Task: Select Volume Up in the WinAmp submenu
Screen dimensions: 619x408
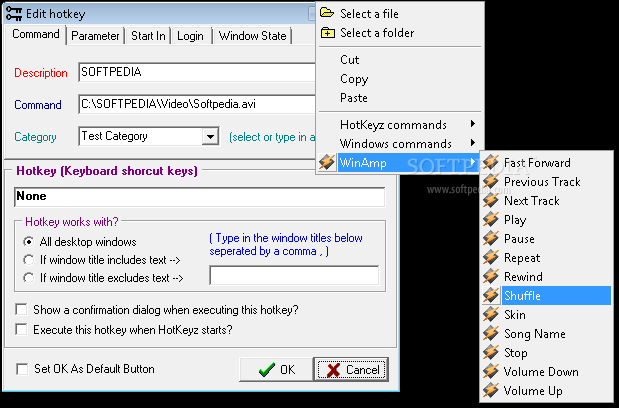Action: point(546,391)
